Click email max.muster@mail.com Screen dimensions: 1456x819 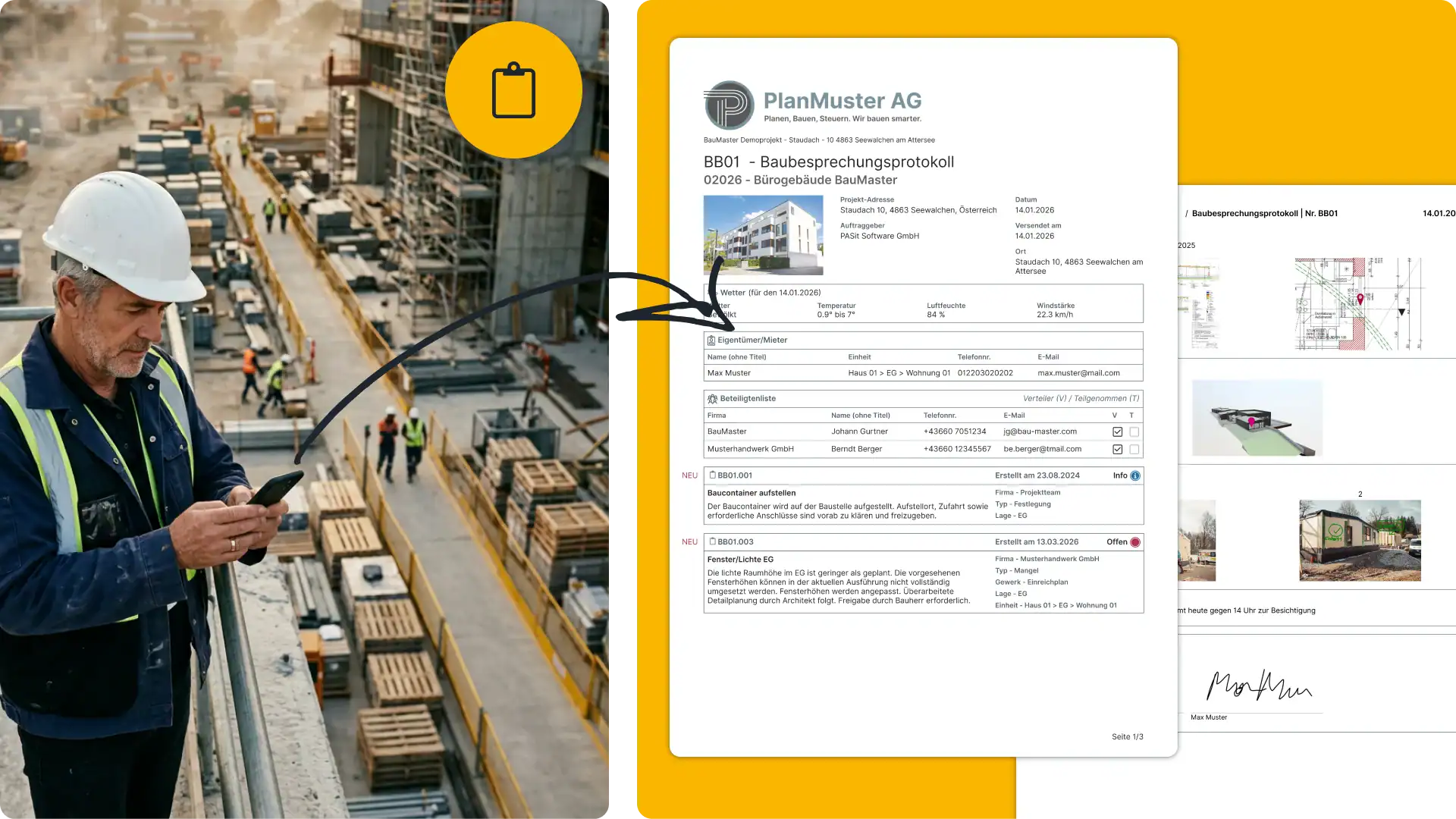[1078, 373]
